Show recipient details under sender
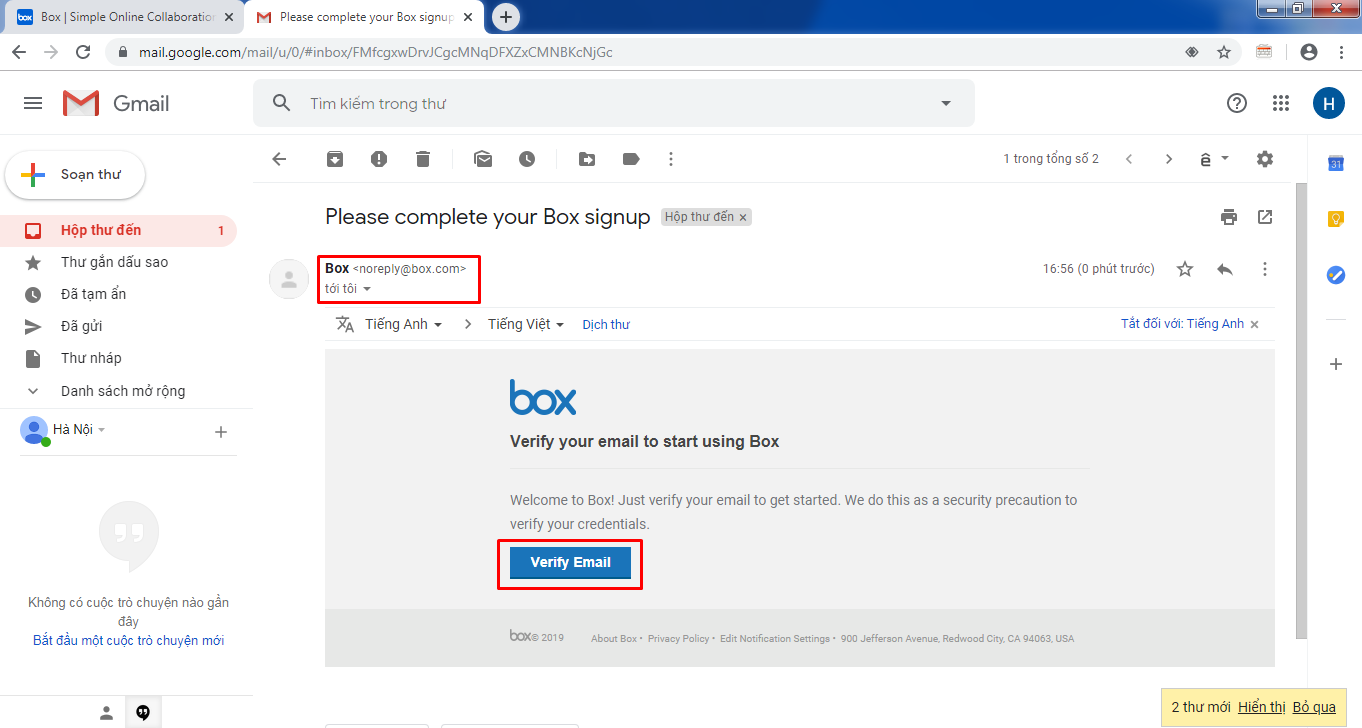The height and width of the screenshot is (728, 1362). (367, 289)
